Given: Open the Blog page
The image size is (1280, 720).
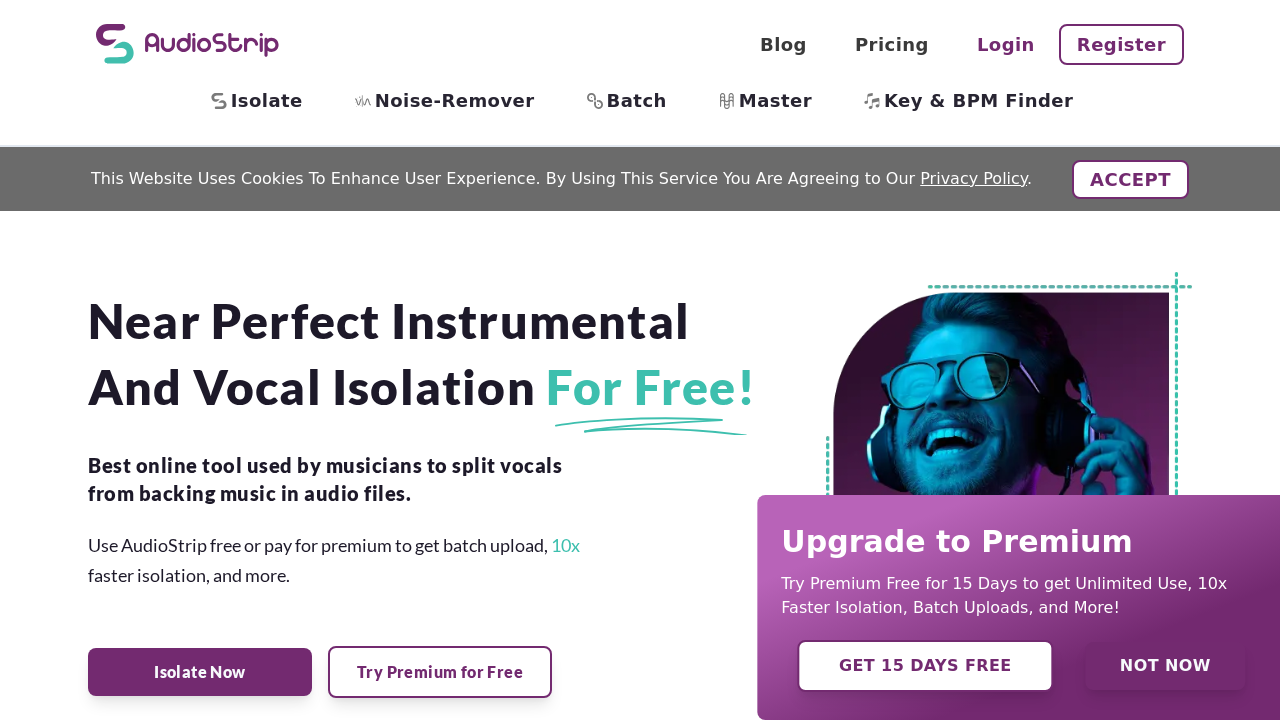Looking at the screenshot, I should [x=783, y=45].
